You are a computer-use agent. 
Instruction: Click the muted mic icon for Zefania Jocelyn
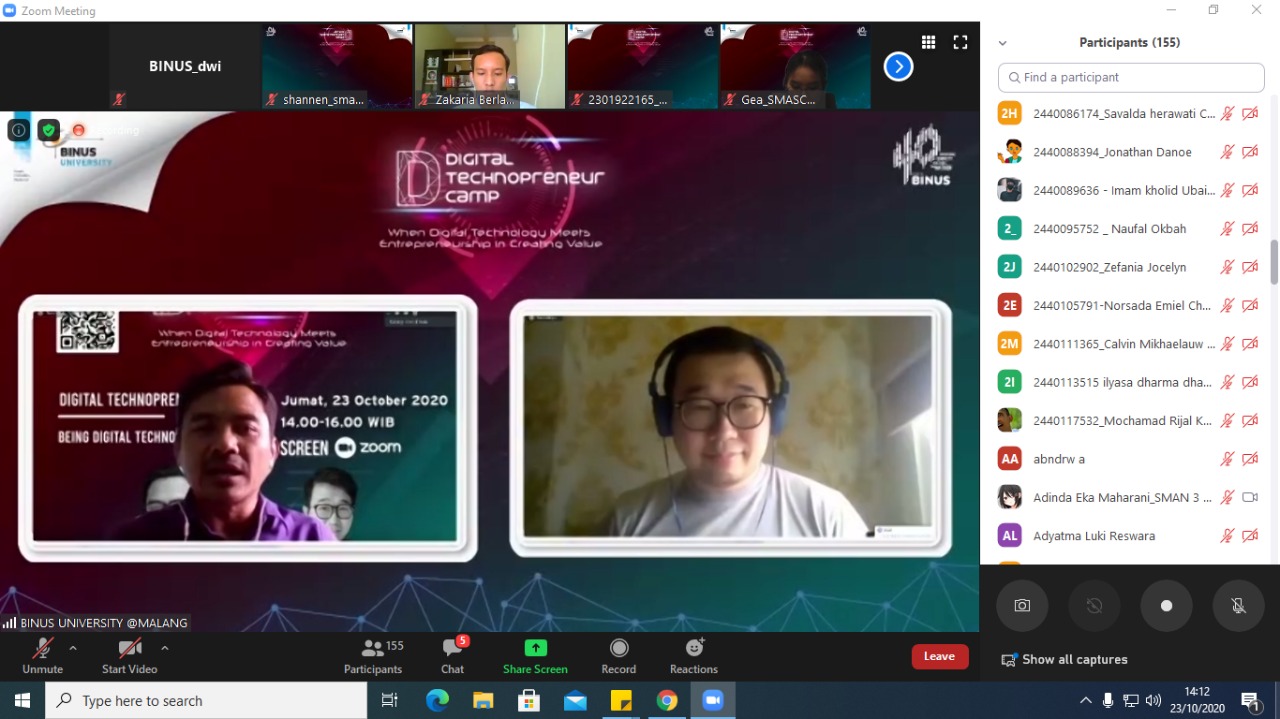click(x=1227, y=267)
